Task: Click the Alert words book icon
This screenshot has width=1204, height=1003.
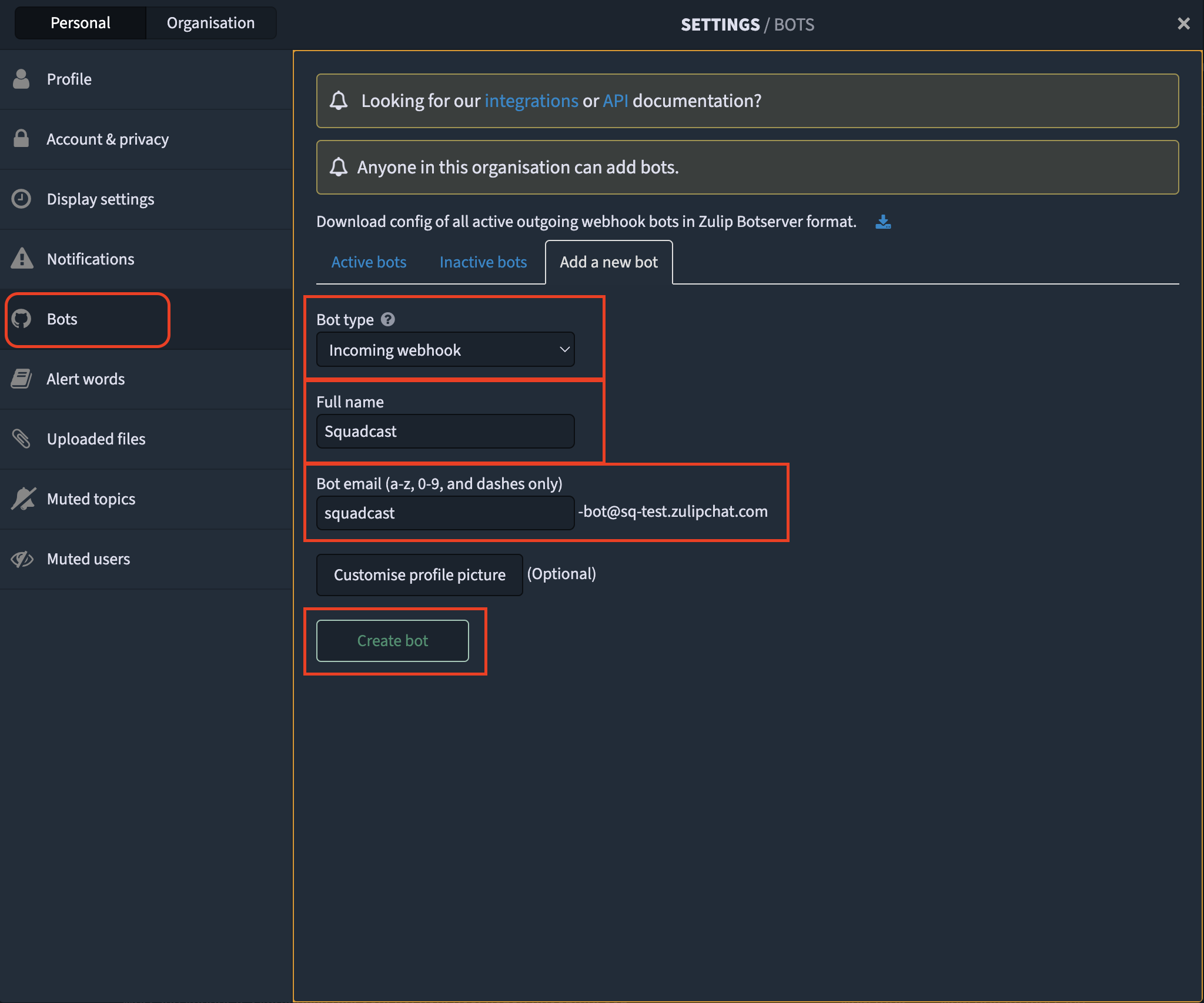Action: 21,379
